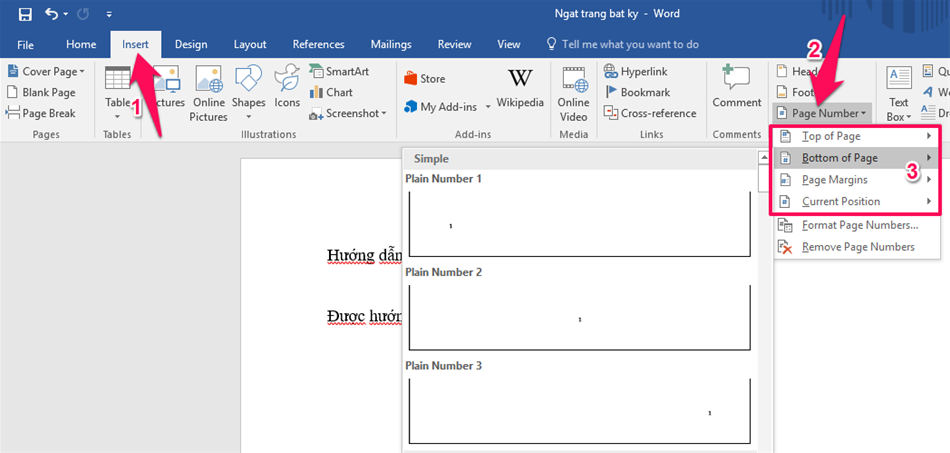Open the My Add-ins dropdown
The height and width of the screenshot is (453, 950).
[x=447, y=106]
